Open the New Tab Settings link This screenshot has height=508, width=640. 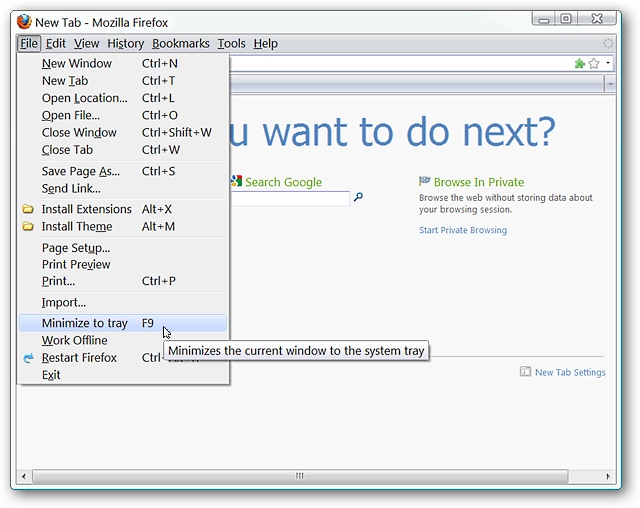click(570, 372)
